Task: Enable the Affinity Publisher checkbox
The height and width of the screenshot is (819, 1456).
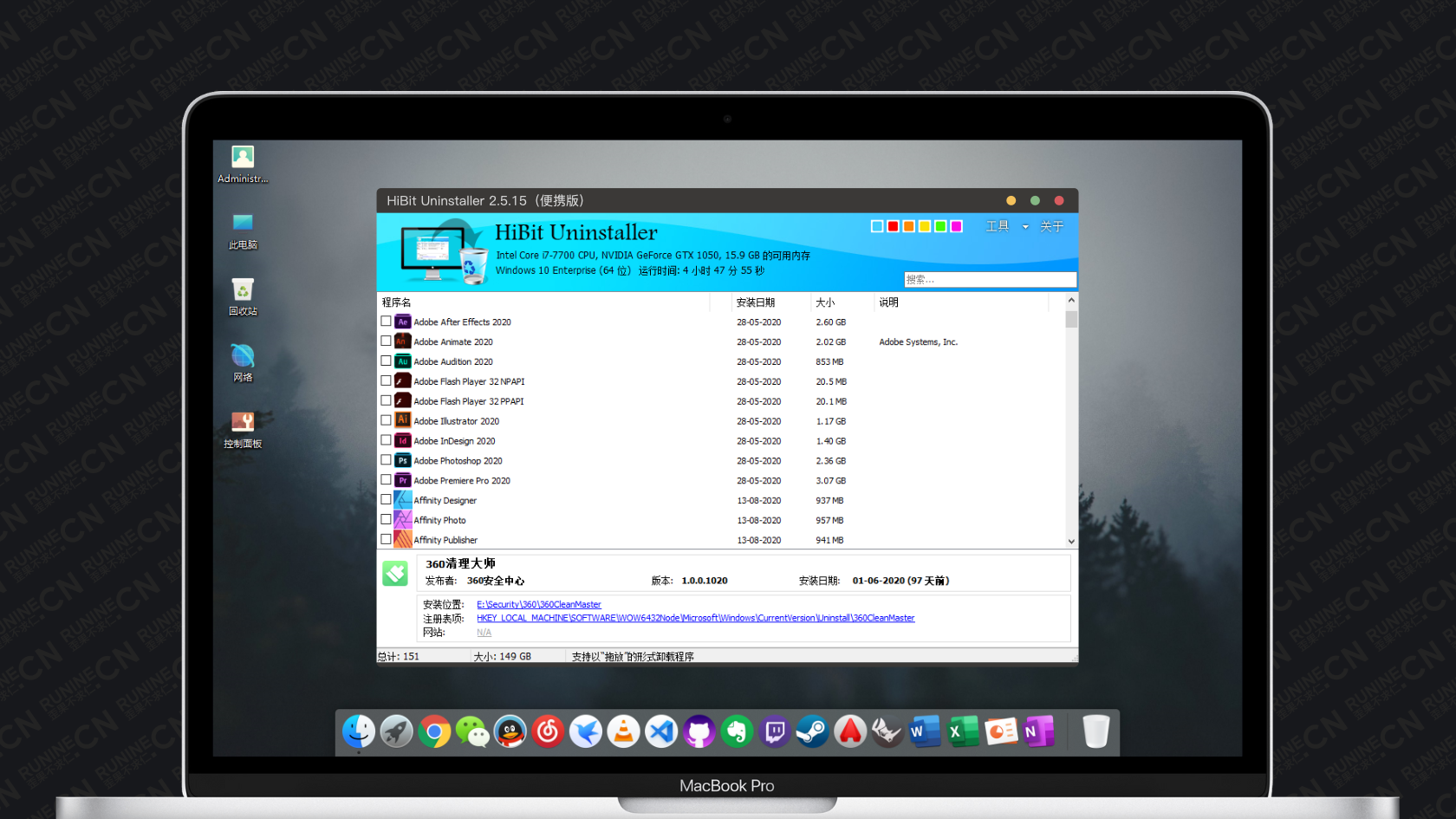Action: tap(386, 539)
